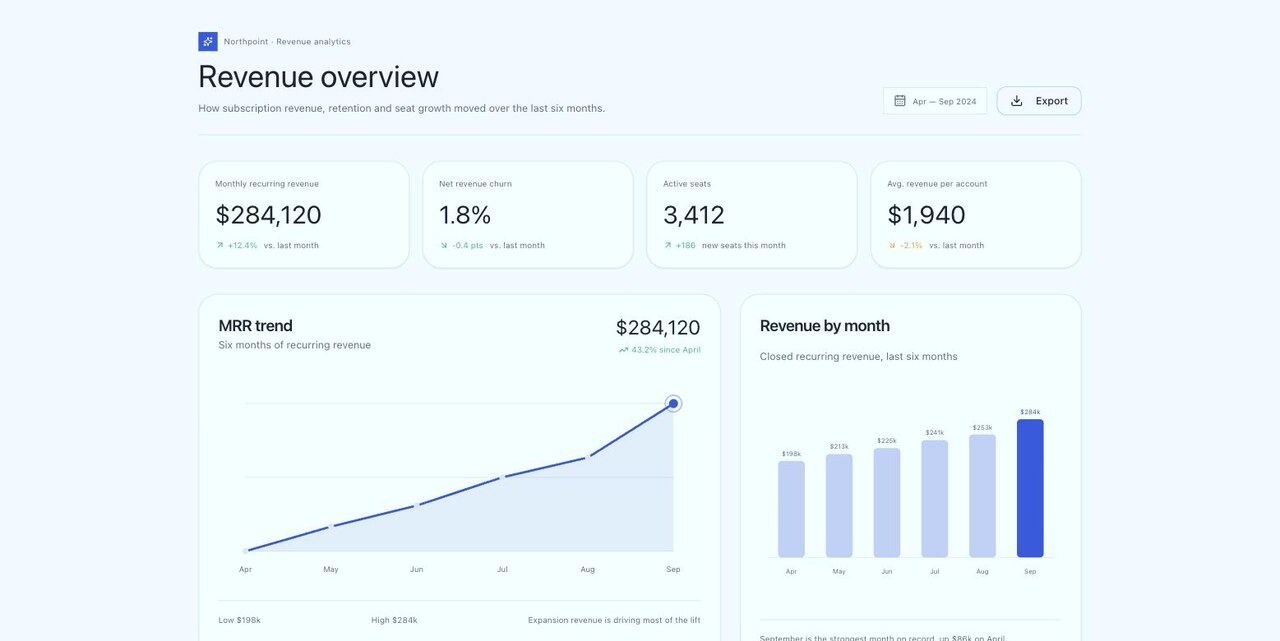
Task: Click the calendar icon in date range
Action: click(900, 101)
